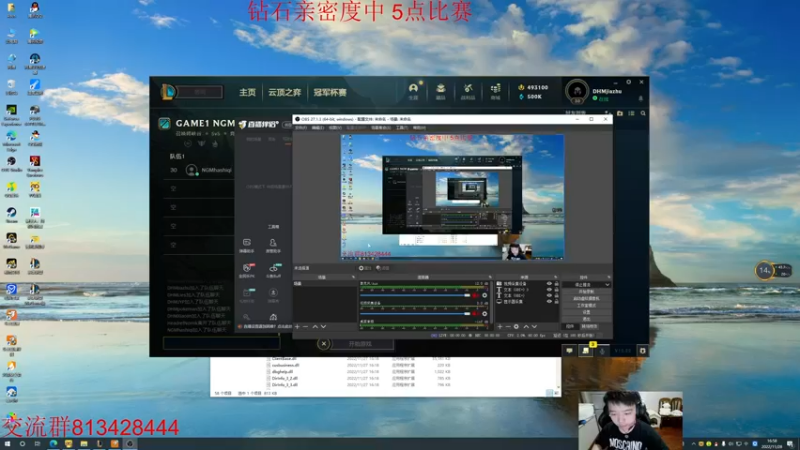Adjust the second mixer volume slider

point(415,314)
